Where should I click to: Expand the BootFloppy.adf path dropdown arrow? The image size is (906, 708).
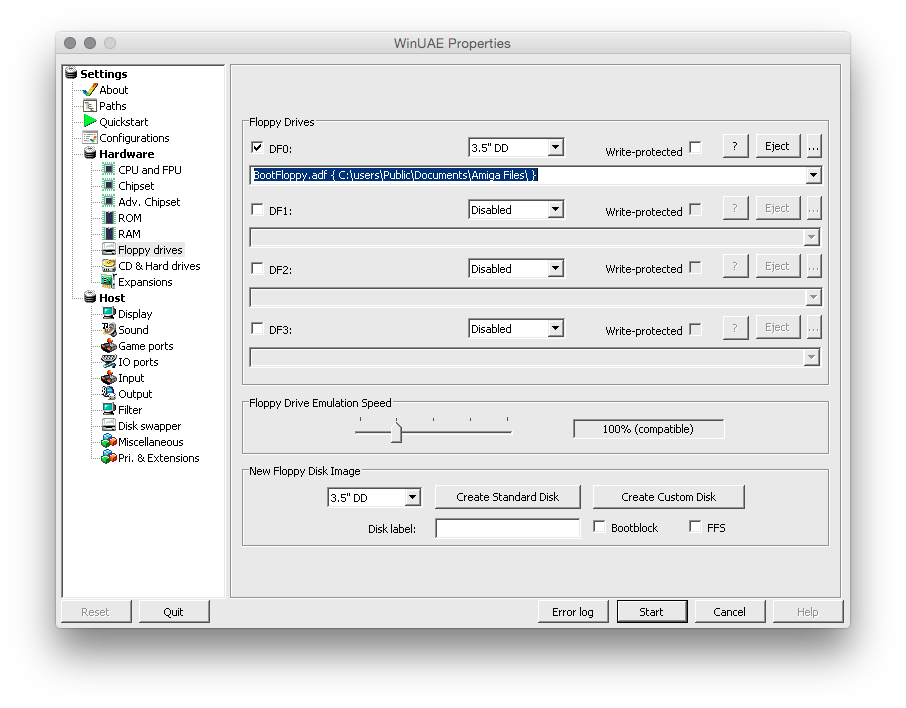point(813,175)
